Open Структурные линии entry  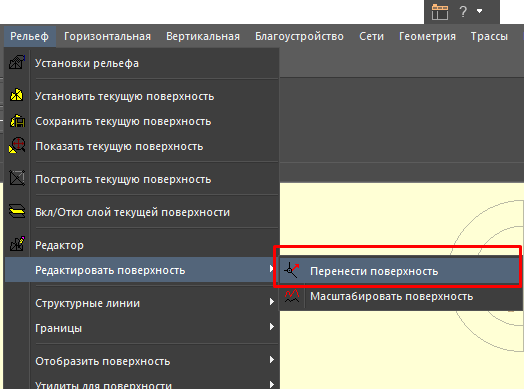(142, 303)
